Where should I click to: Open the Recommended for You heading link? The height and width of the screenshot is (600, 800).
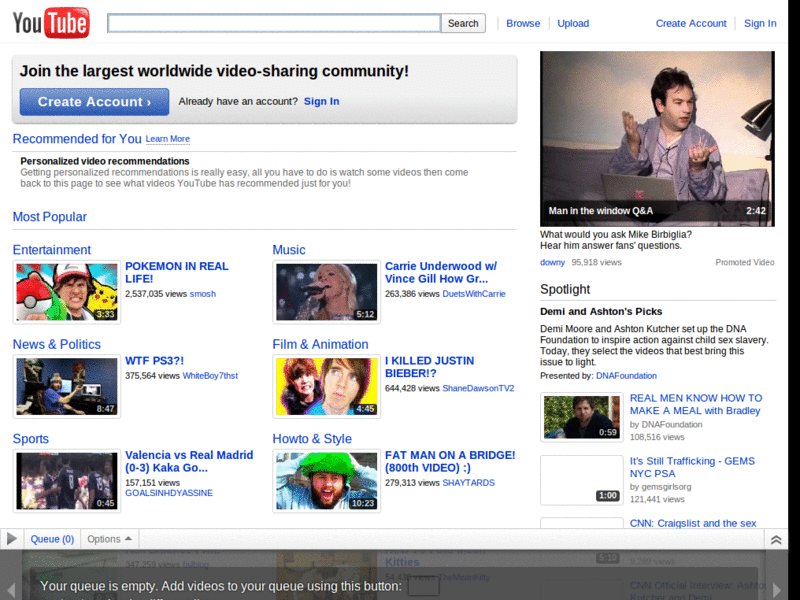[x=77, y=139]
